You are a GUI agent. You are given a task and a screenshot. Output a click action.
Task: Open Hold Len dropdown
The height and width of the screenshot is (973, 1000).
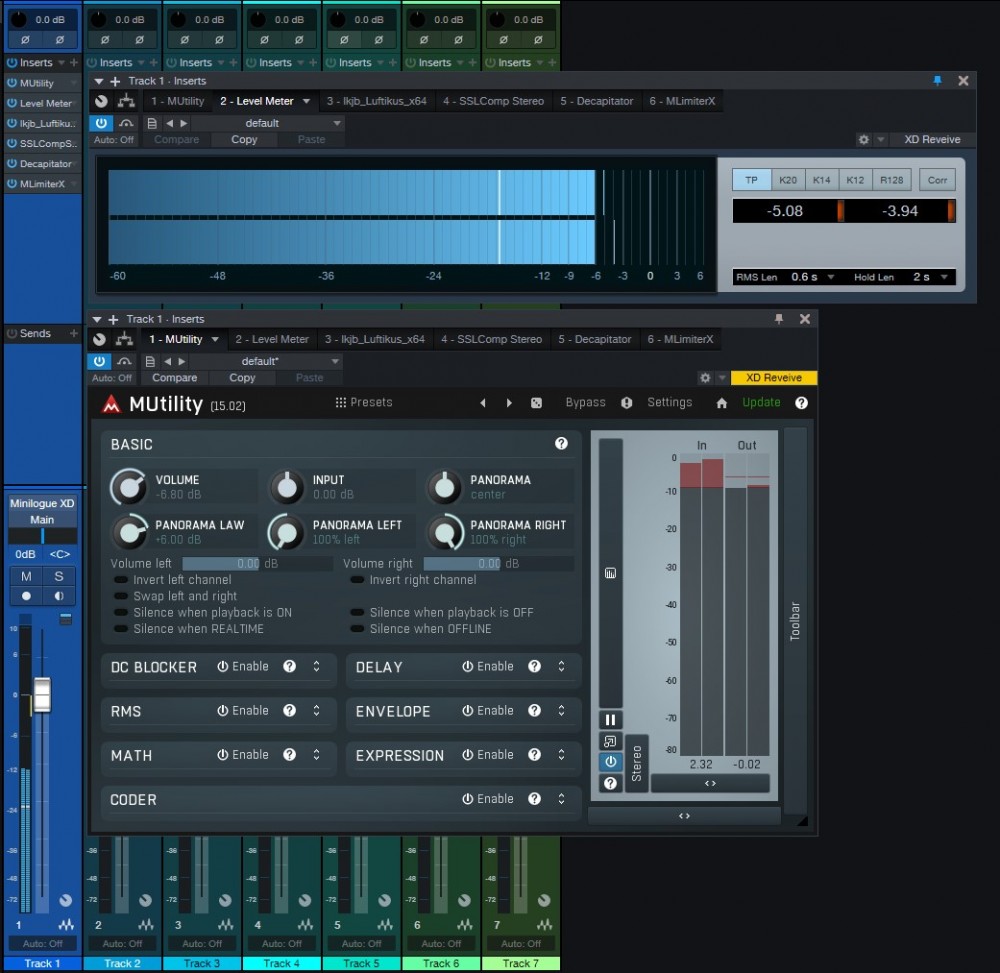(944, 277)
